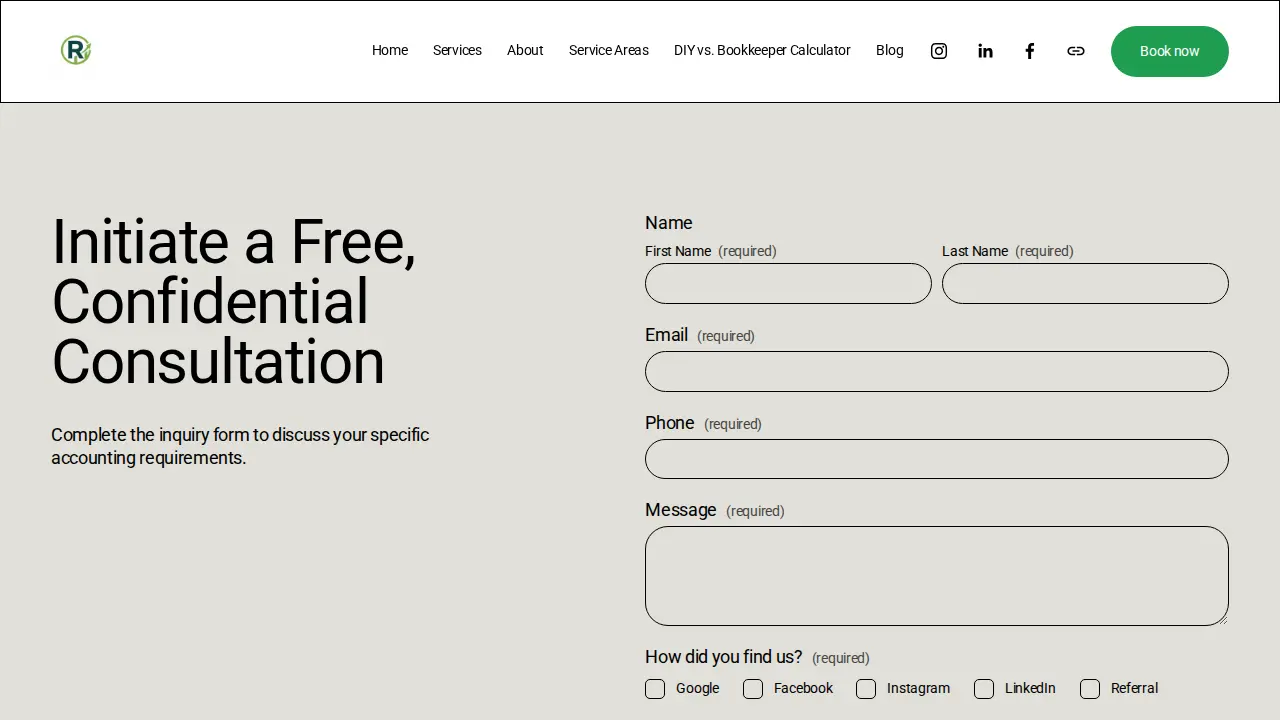Mark the Referral checkbox
The width and height of the screenshot is (1280, 720).
(x=1090, y=689)
